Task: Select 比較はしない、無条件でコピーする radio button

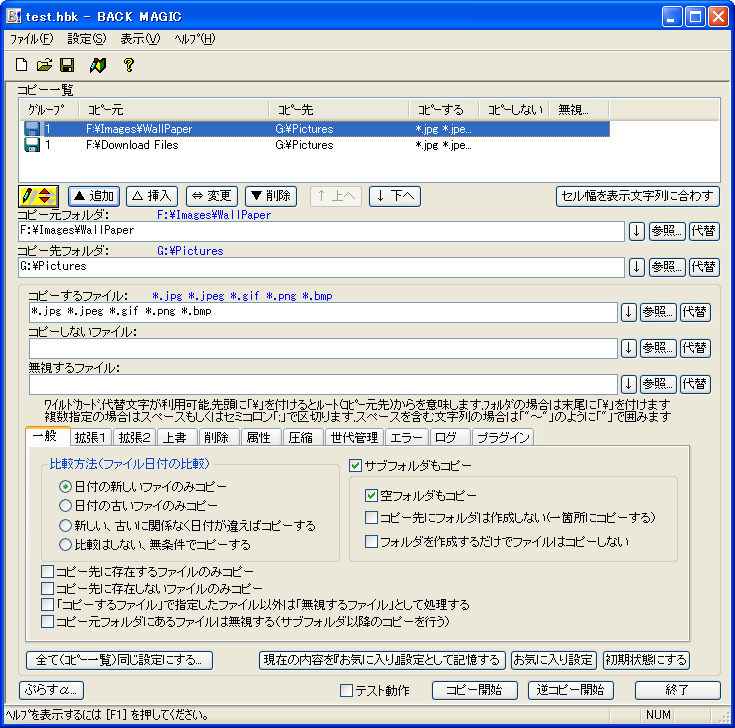Action: click(x=65, y=544)
